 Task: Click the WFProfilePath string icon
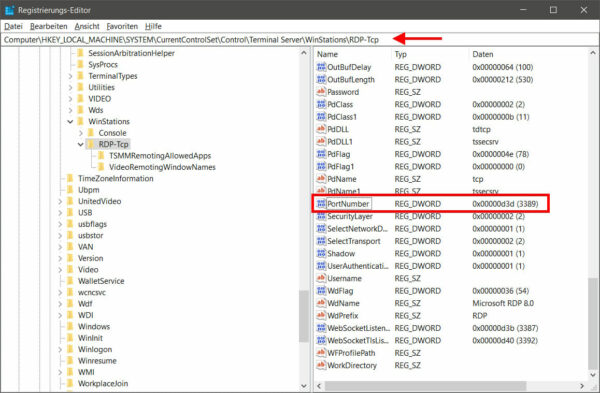321,353
